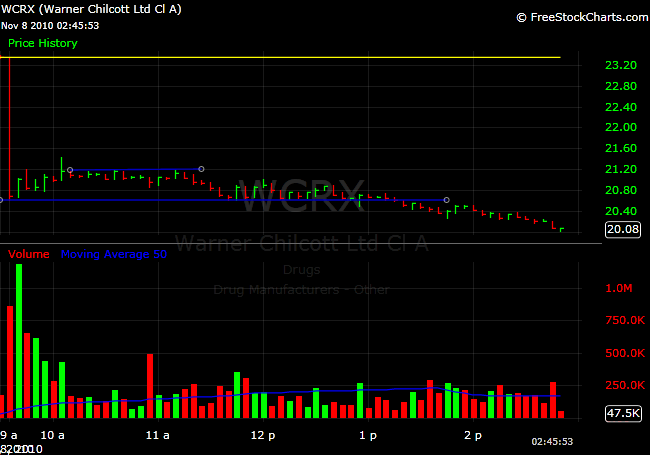Viewport: 650px width, 455px height.
Task: Click the tall red volume bar before 11 a
Action: pos(150,386)
